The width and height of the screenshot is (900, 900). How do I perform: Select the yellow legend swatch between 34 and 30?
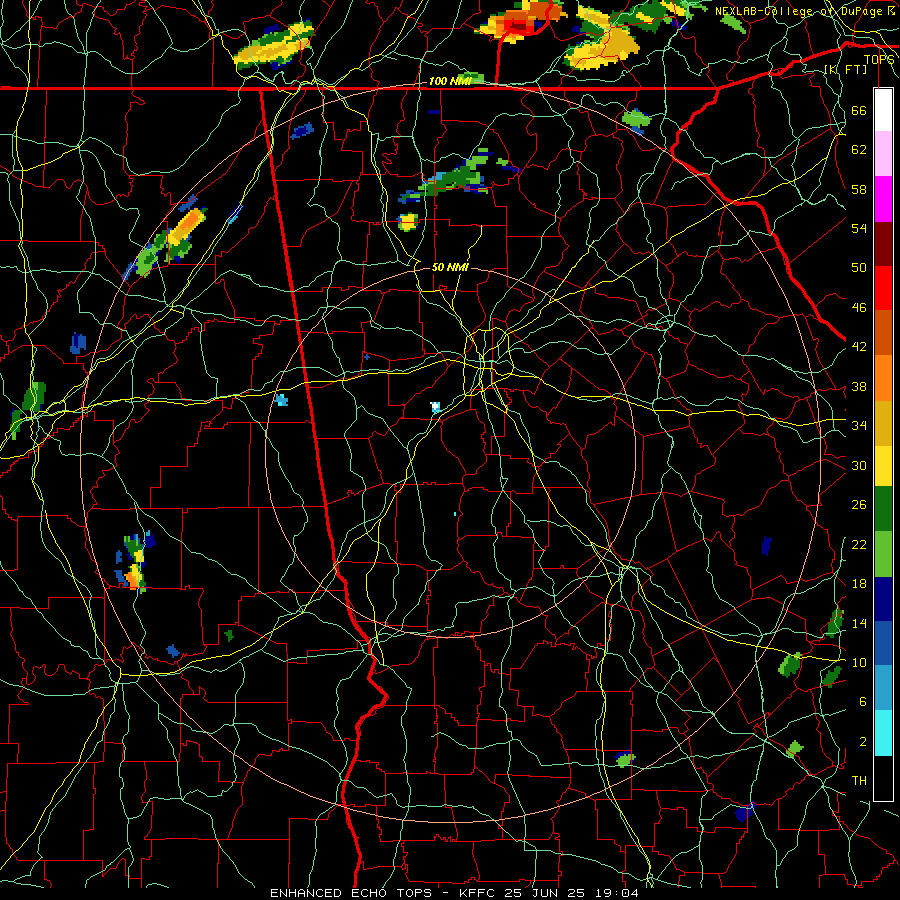[883, 465]
